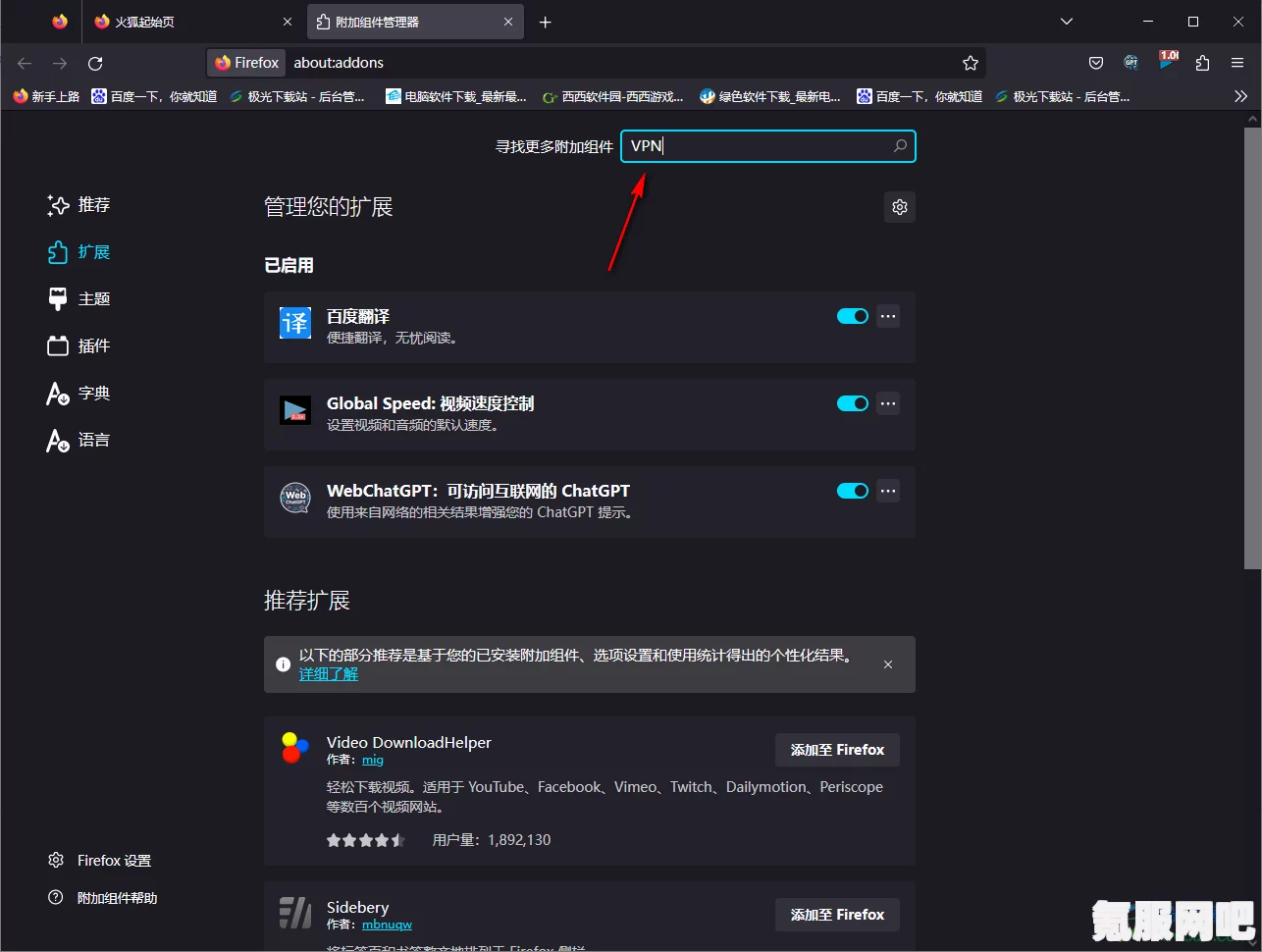Reload the current page
The width and height of the screenshot is (1262, 952).
click(95, 63)
